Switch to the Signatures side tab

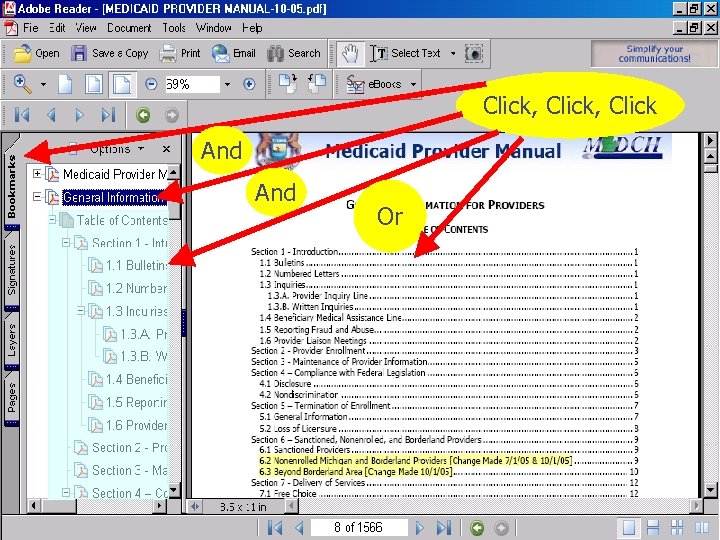click(x=11, y=270)
